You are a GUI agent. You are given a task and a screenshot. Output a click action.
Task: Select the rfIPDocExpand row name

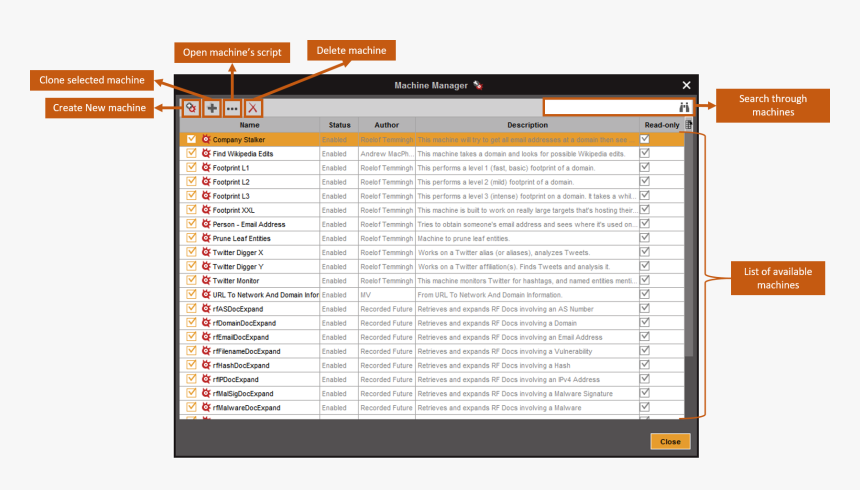point(235,379)
